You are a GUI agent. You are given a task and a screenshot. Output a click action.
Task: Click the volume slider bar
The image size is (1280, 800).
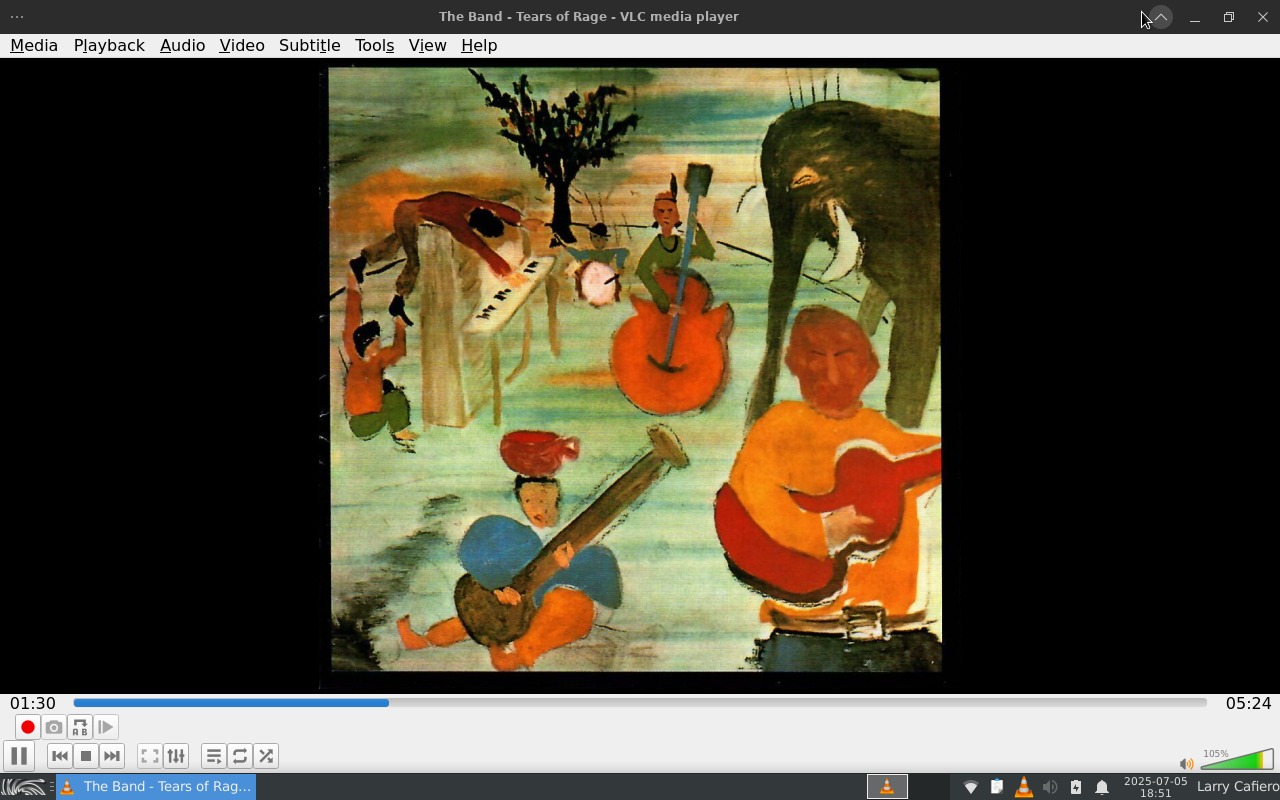tap(1236, 761)
